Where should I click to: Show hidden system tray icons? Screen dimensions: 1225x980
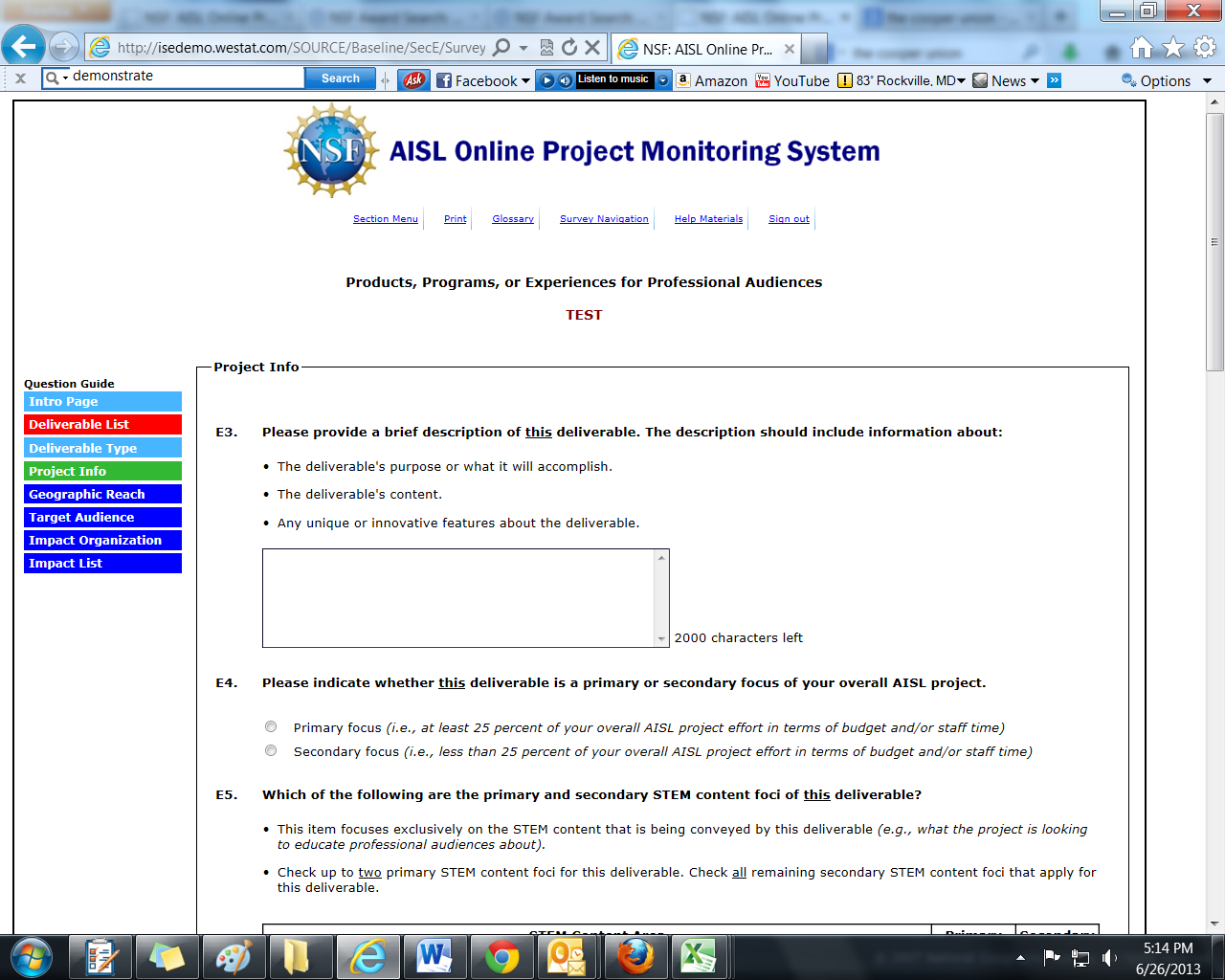[1020, 958]
